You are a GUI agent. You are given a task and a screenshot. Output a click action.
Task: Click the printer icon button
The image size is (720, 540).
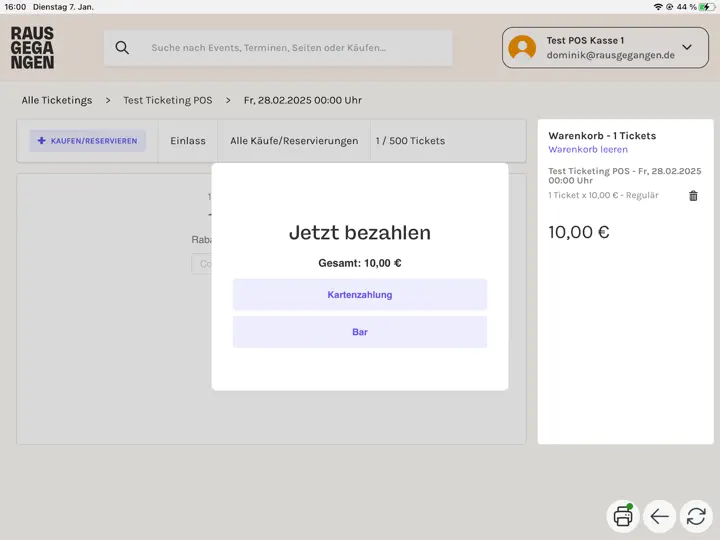[x=623, y=516]
